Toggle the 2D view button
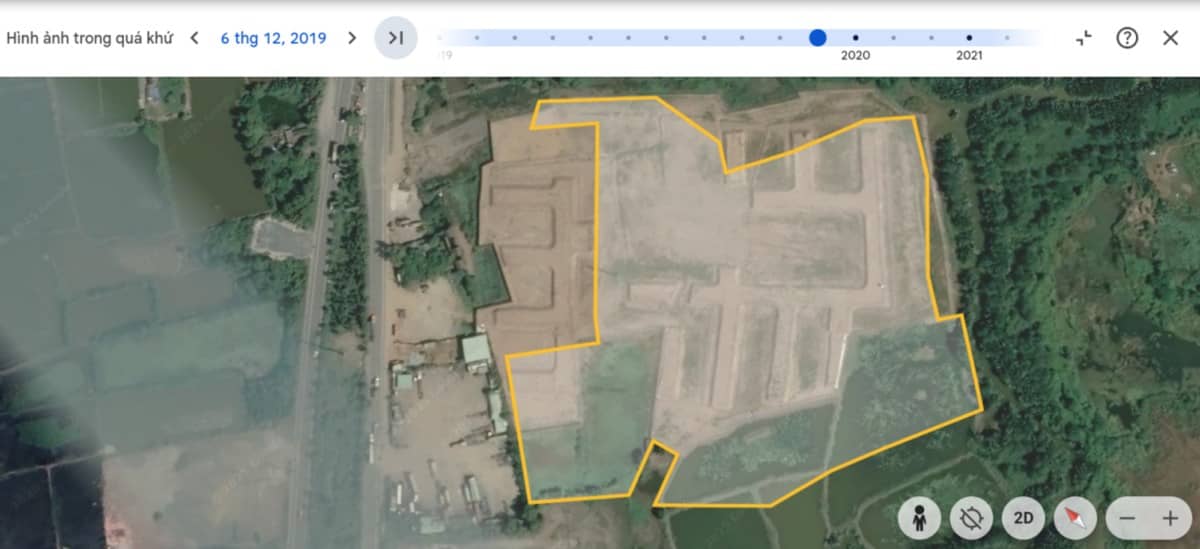 (x=1023, y=518)
